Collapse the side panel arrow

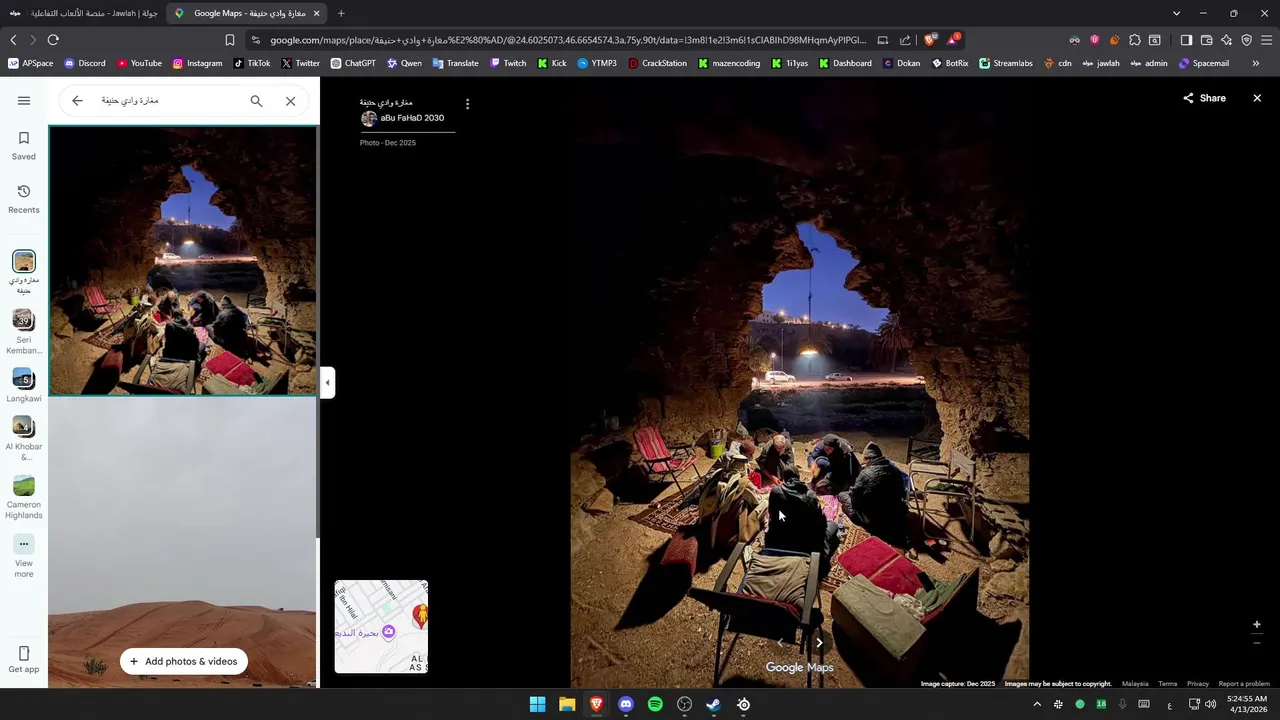tap(327, 382)
